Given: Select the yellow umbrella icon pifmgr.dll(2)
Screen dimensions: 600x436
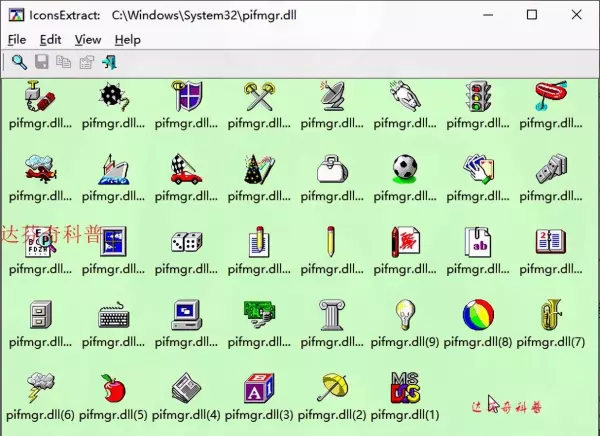Looking at the screenshot, I should click(332, 387).
